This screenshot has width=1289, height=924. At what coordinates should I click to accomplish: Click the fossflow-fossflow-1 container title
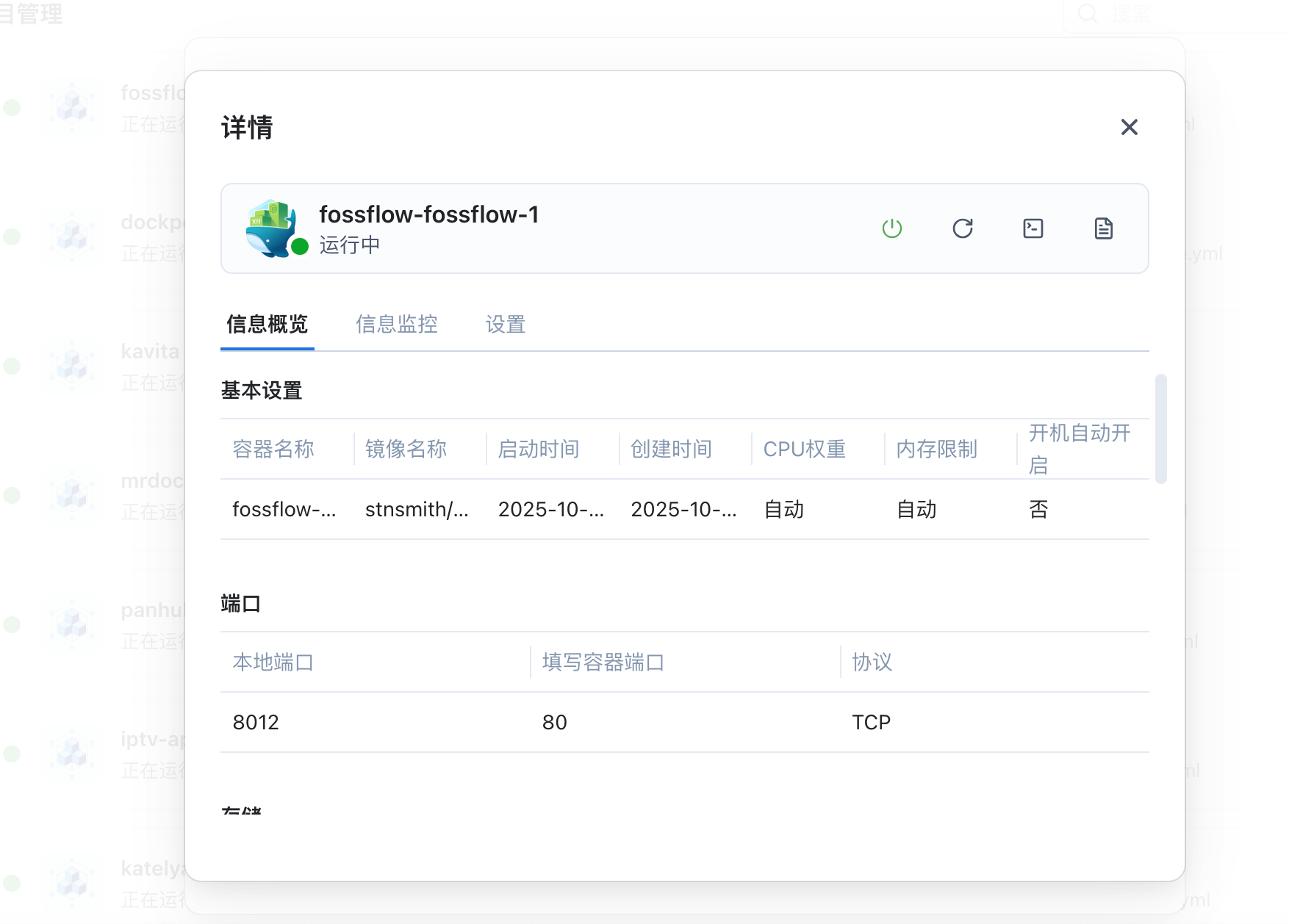(428, 214)
